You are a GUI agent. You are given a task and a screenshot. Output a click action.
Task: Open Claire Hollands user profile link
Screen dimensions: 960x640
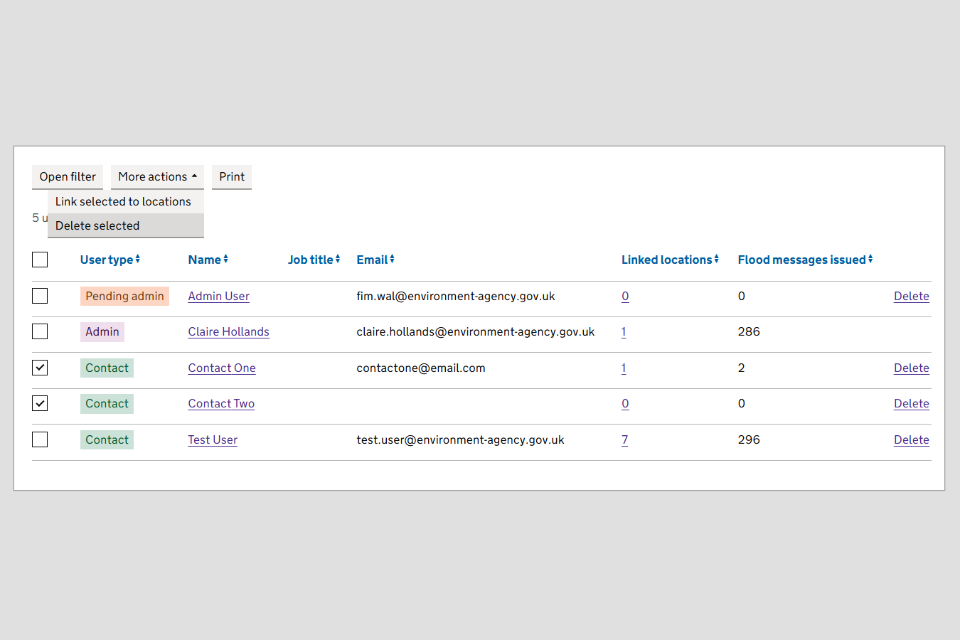228,332
